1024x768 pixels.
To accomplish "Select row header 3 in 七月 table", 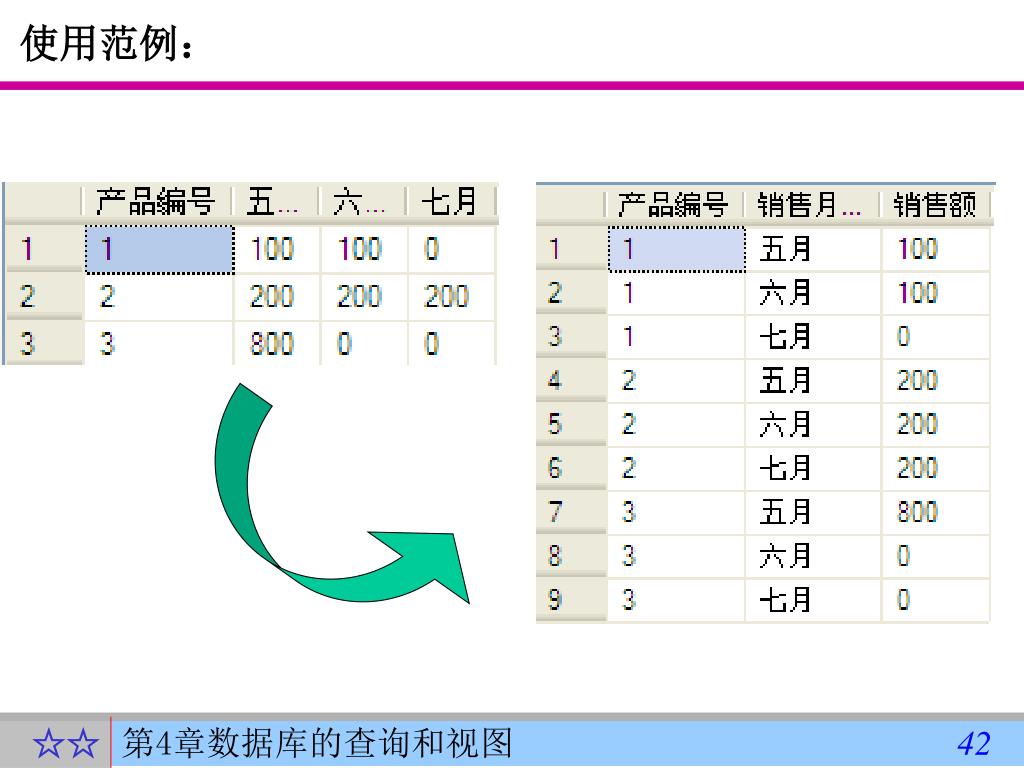I will (44, 343).
